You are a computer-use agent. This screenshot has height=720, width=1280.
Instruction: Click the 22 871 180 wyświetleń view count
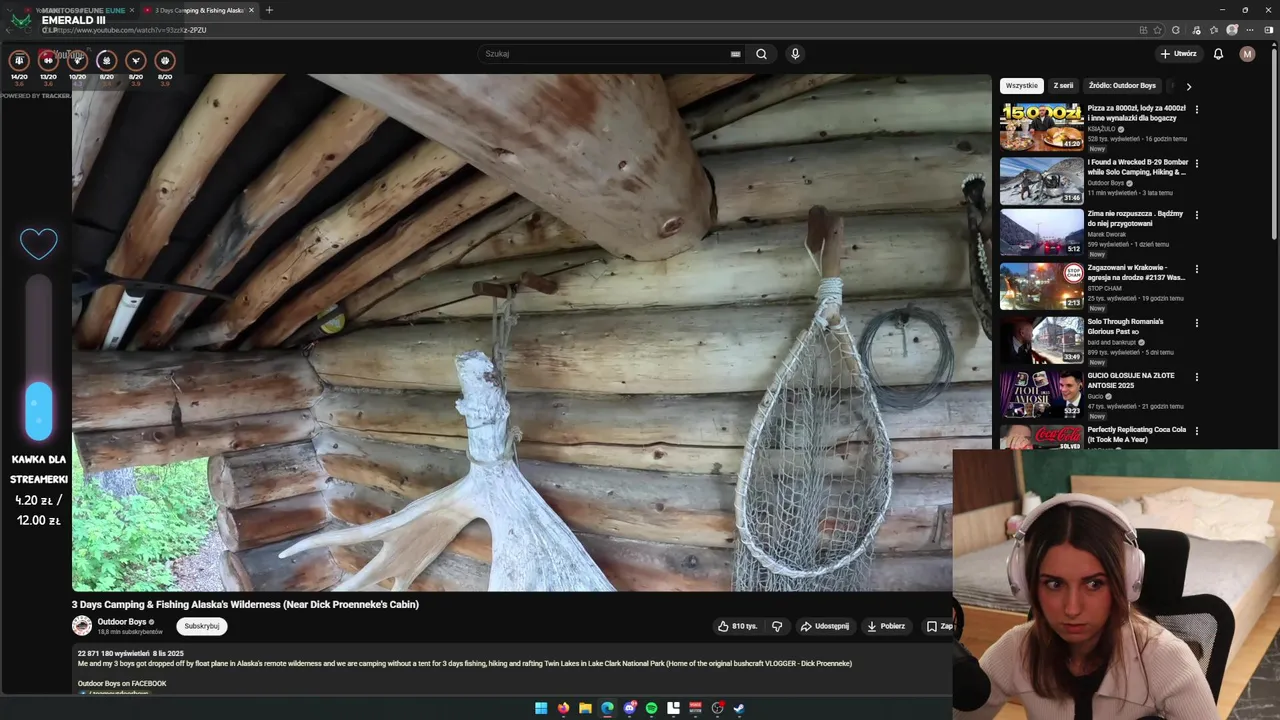click(113, 653)
